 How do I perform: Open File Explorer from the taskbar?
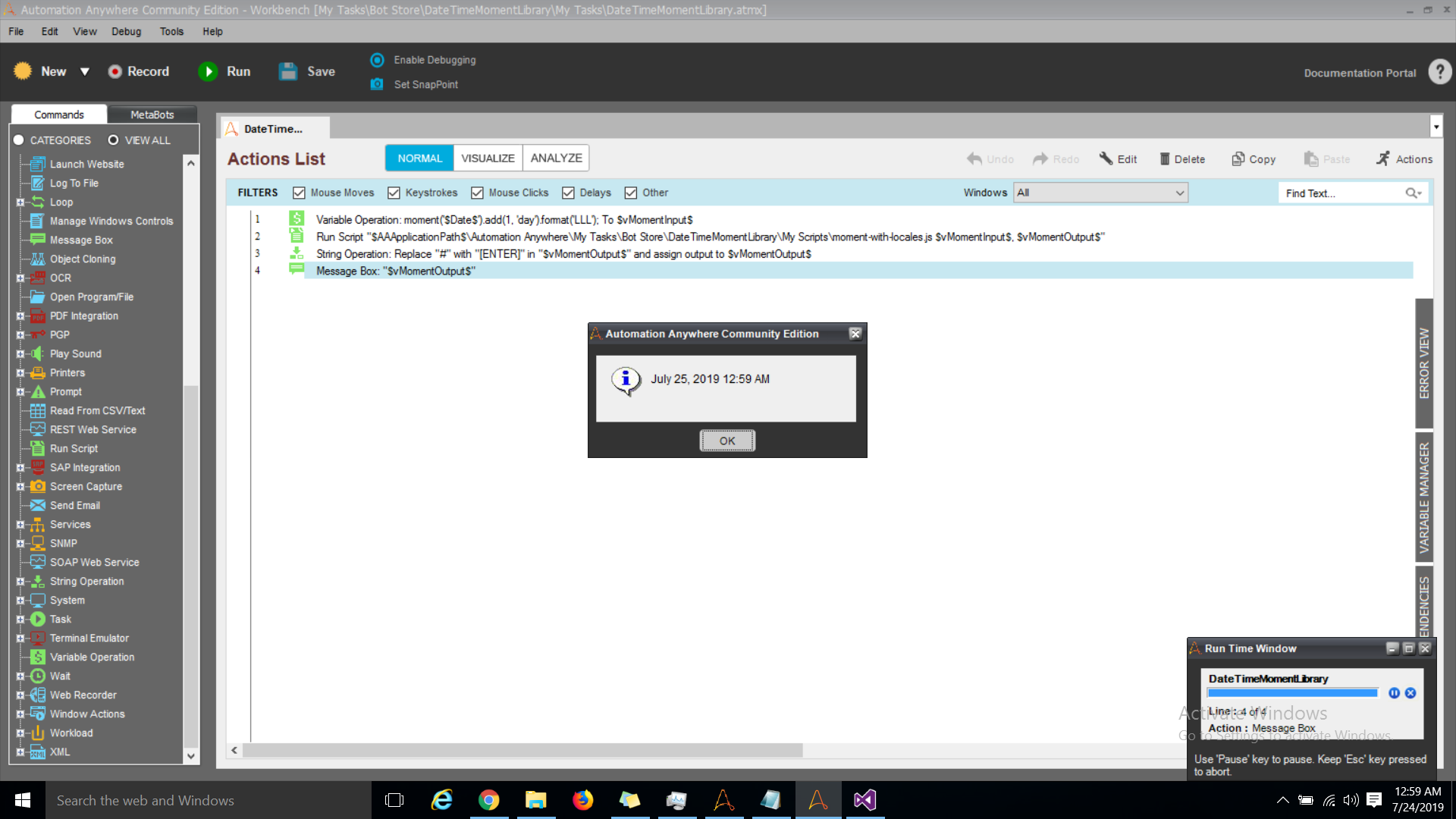536,800
